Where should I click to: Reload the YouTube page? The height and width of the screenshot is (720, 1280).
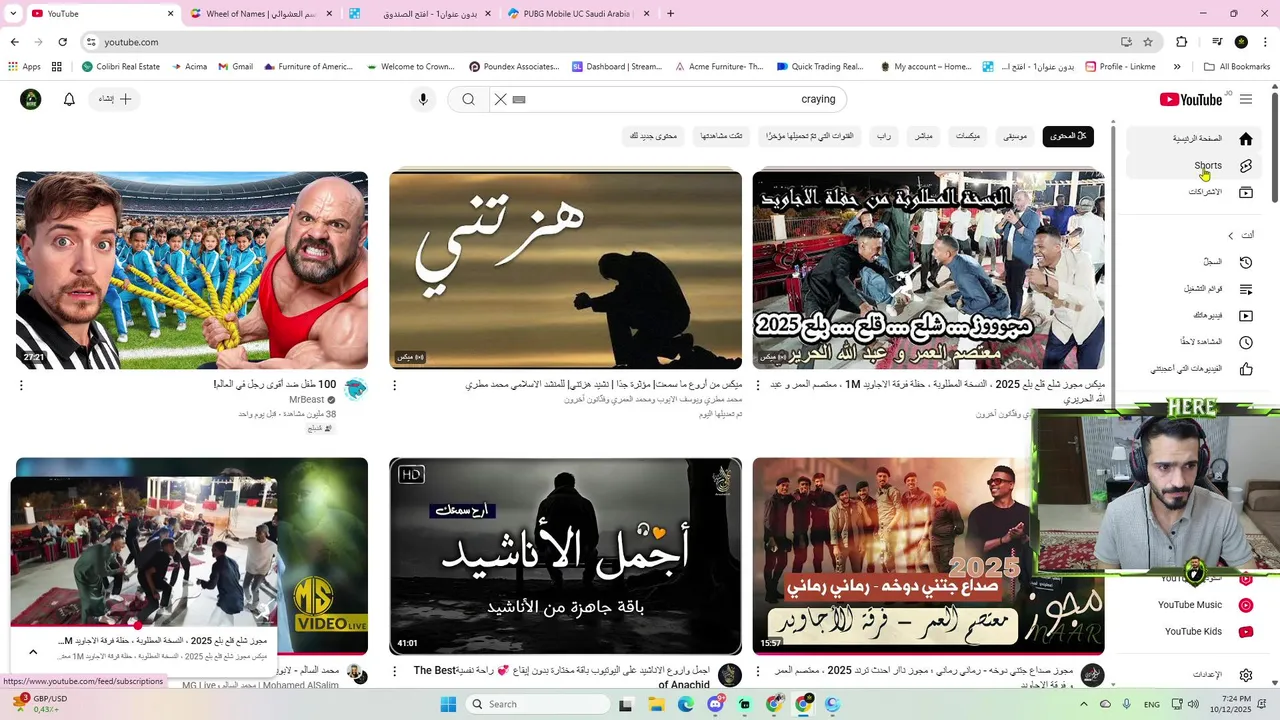[62, 42]
